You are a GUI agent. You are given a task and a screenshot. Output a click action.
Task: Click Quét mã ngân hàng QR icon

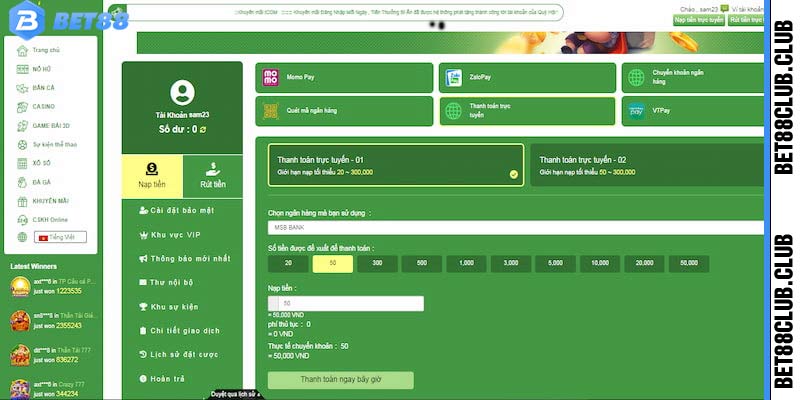coord(270,111)
